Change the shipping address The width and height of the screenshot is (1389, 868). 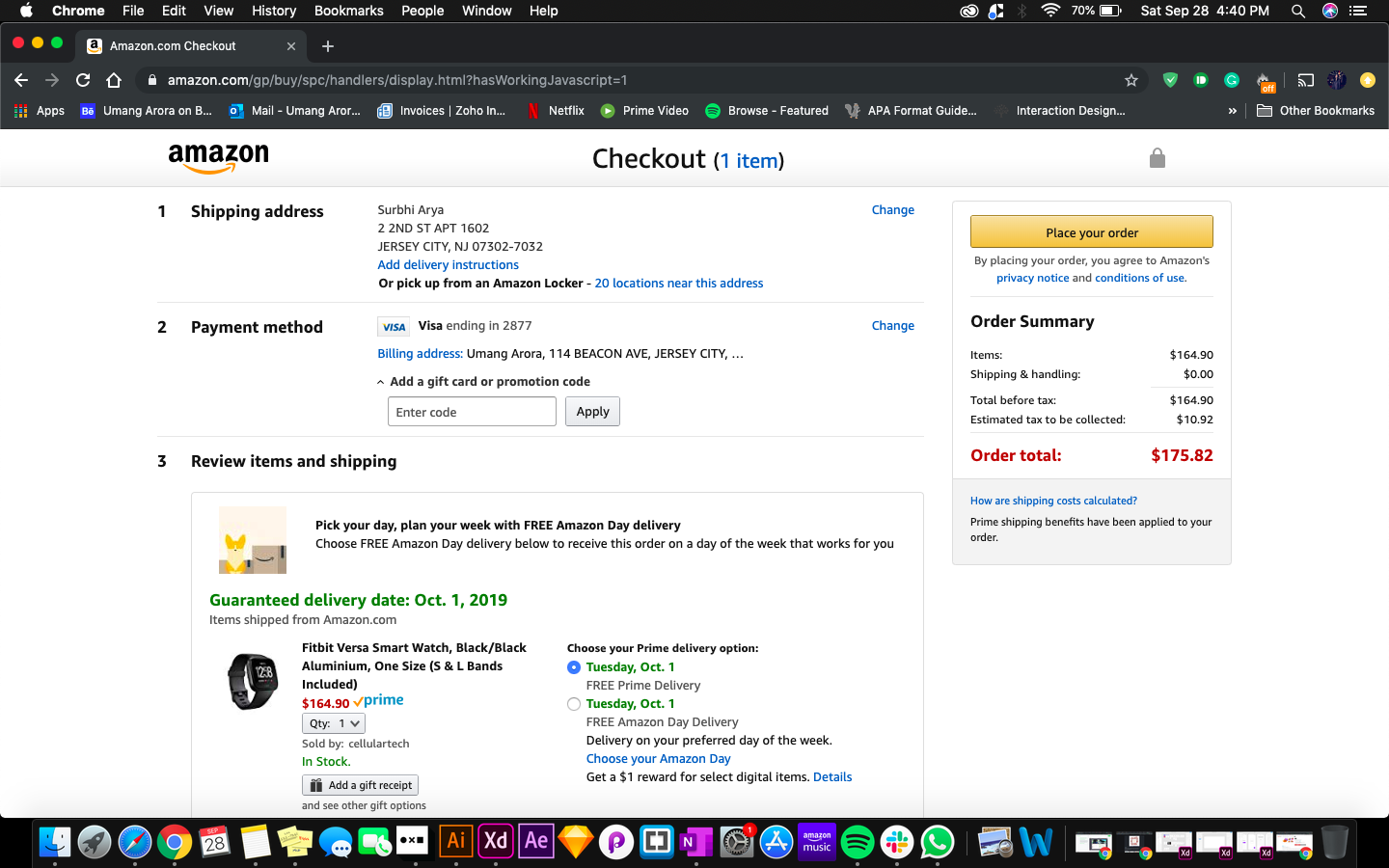point(893,210)
